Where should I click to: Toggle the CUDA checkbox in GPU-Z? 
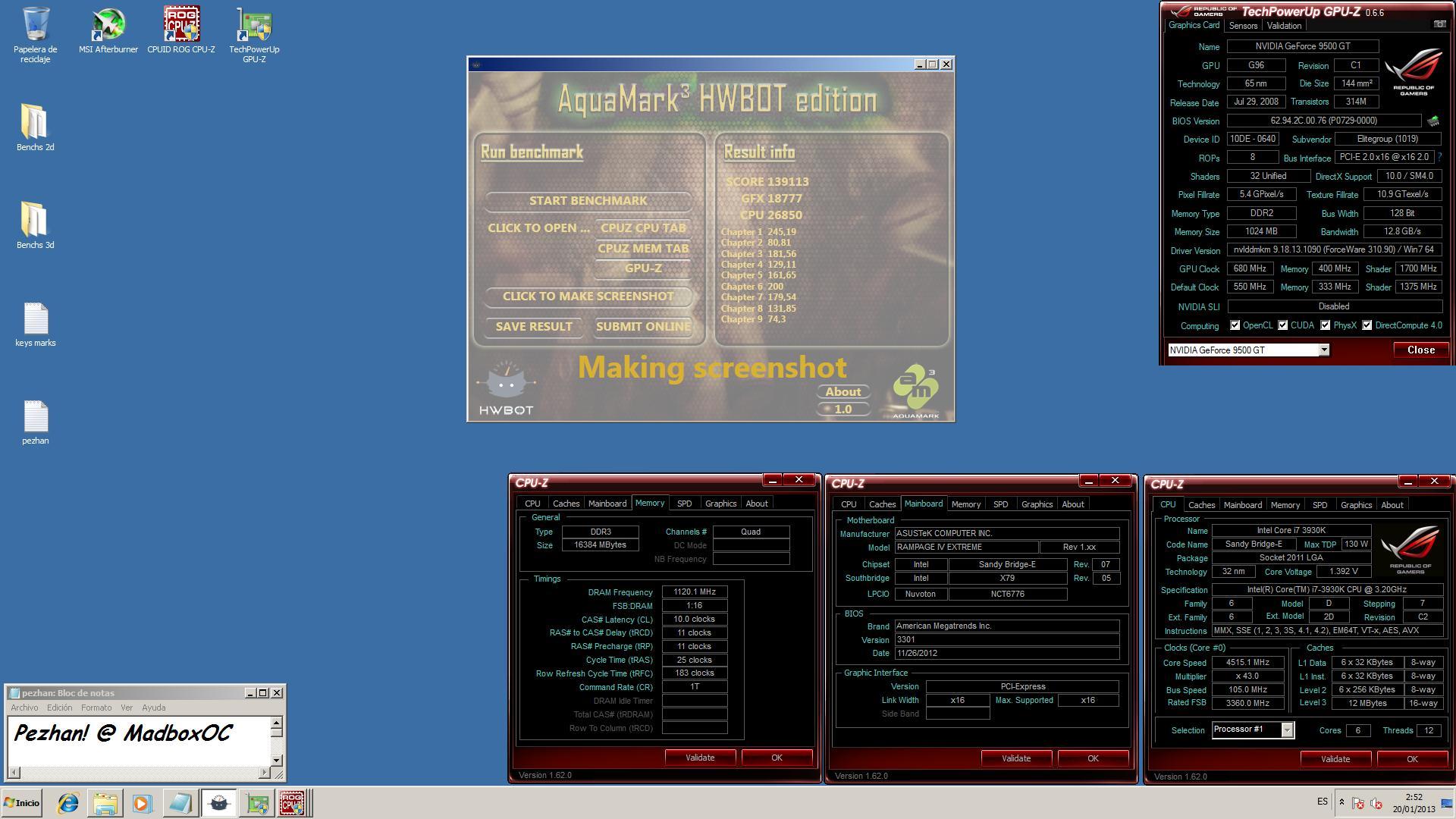coord(1282,325)
